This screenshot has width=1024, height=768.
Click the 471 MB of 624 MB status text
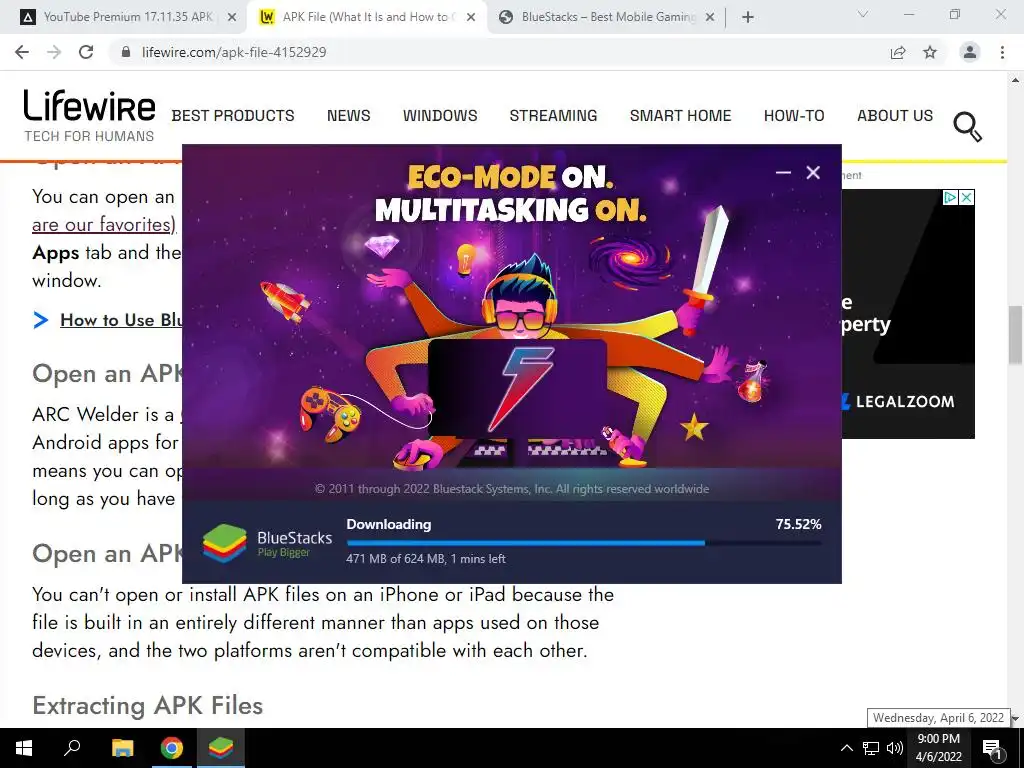tap(426, 559)
